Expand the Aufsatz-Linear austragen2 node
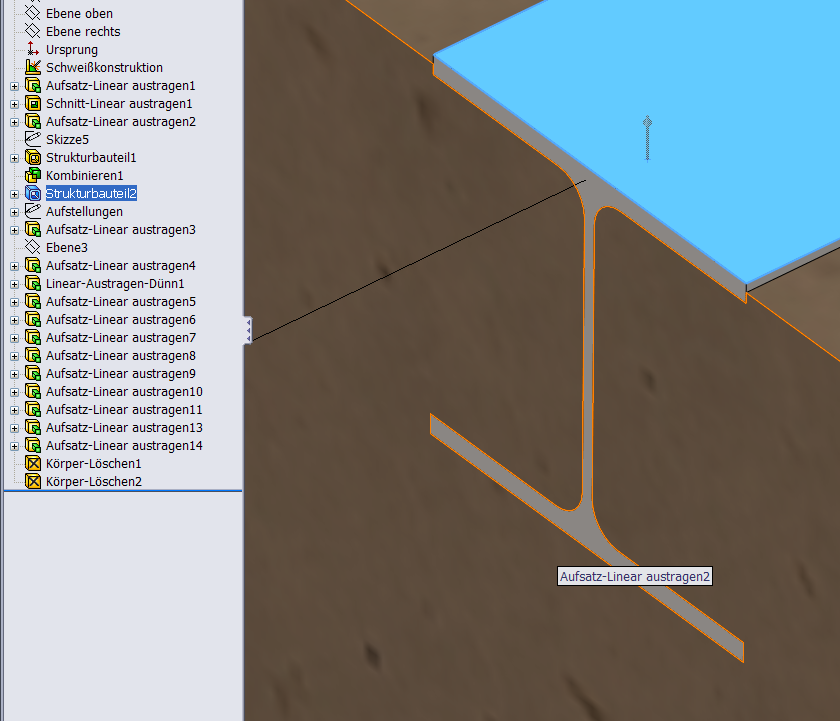This screenshot has width=840, height=721. tap(14, 122)
